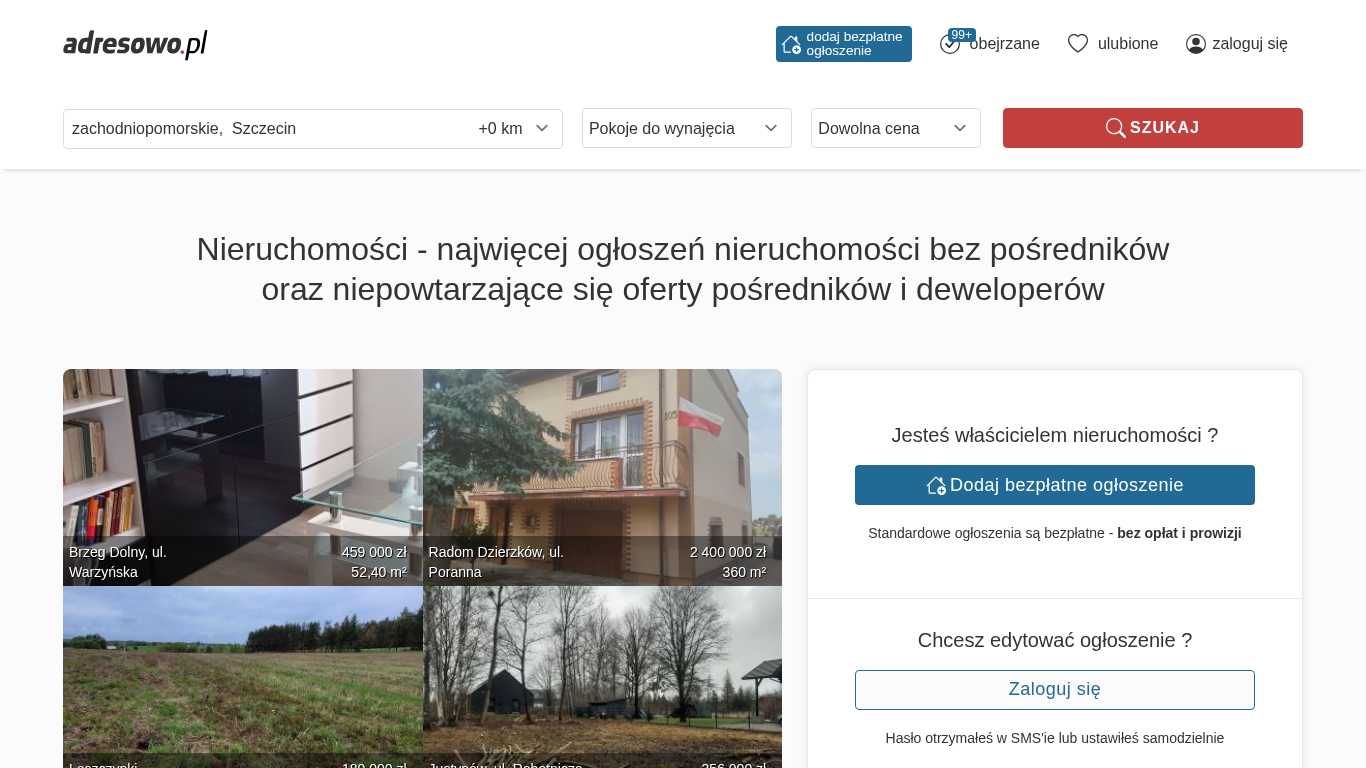Click the blue Dodaj bezpłatne ogłoszenie button
Screen dimensions: 1366x768
point(1055,485)
